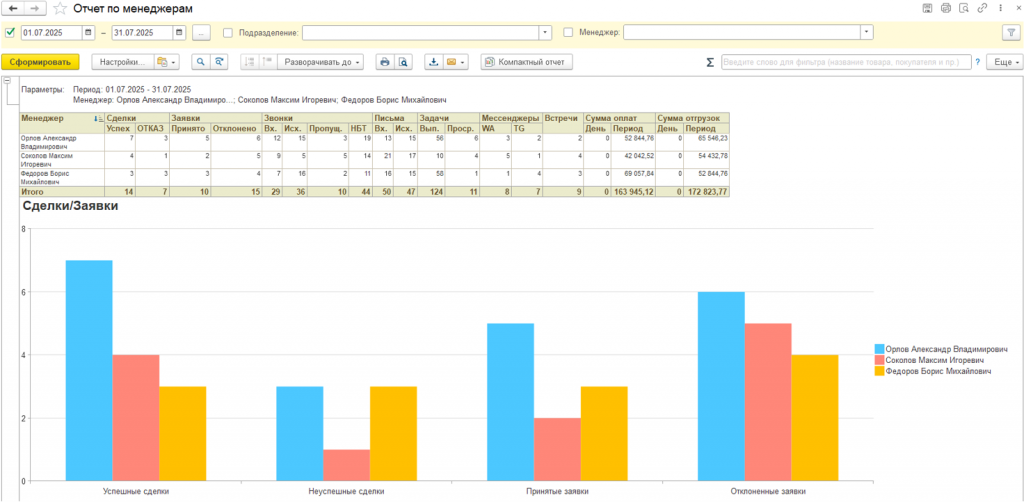The image size is (1024, 502).
Task: Go back with the left arrow
Action: [x=13, y=8]
